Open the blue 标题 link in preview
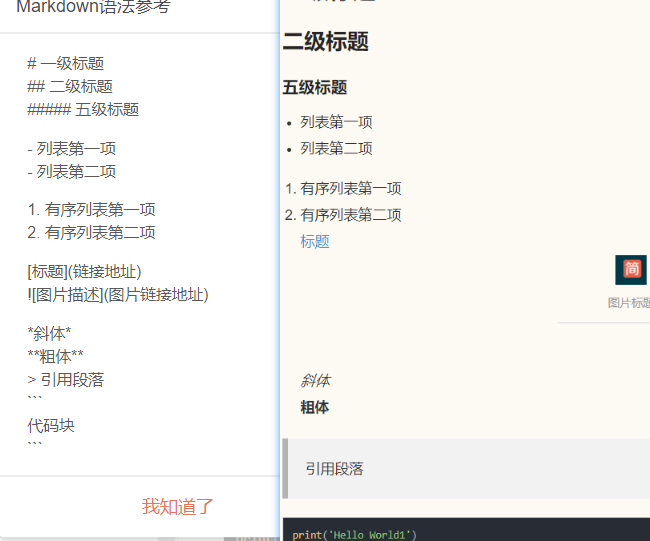 point(315,241)
